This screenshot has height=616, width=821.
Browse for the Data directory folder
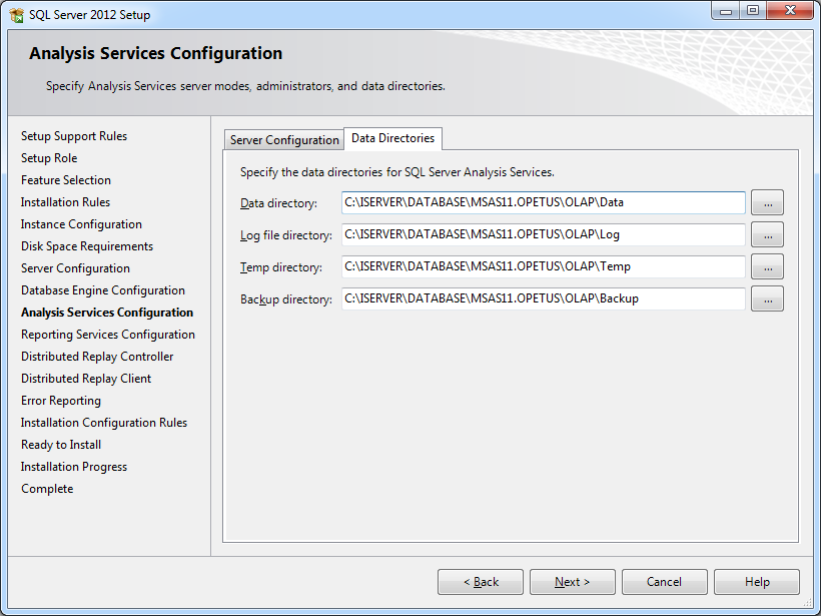pyautogui.click(x=767, y=203)
